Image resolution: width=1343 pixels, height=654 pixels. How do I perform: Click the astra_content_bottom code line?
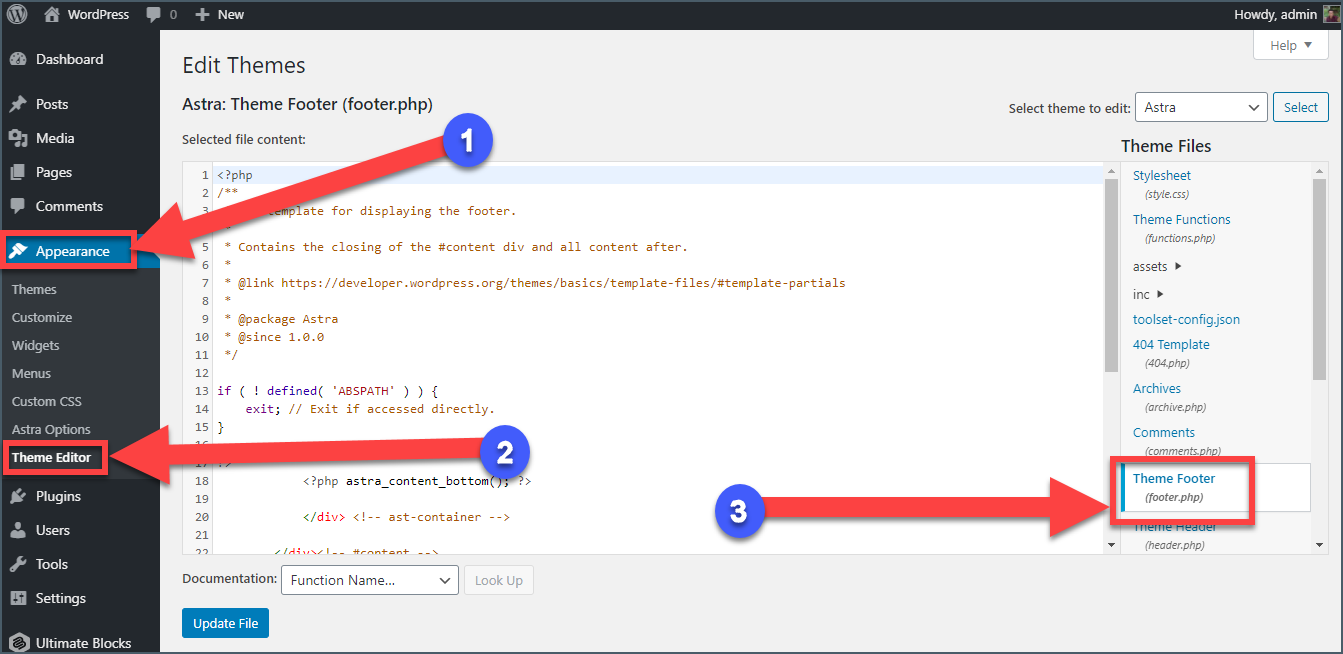click(418, 481)
